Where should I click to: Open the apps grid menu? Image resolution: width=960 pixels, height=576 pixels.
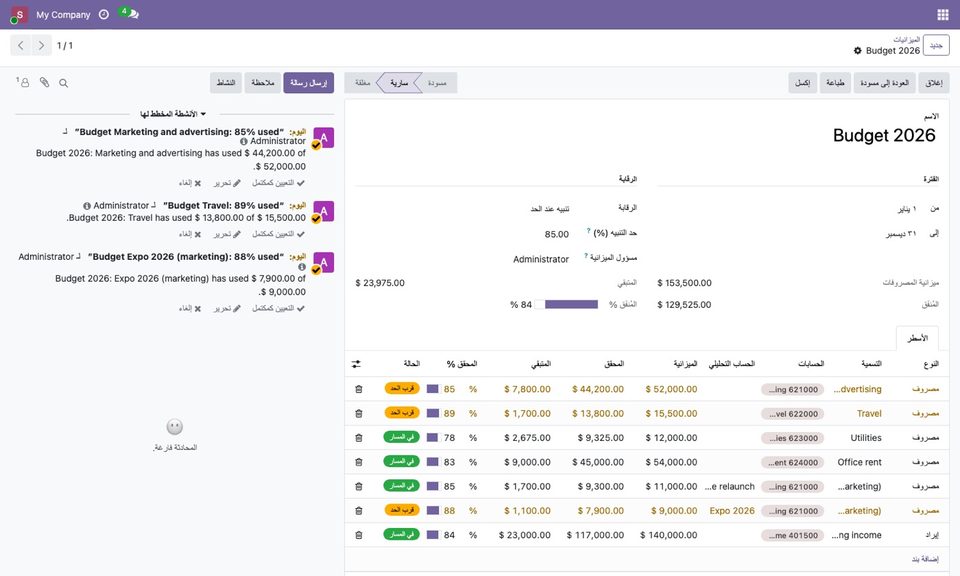[x=943, y=15]
